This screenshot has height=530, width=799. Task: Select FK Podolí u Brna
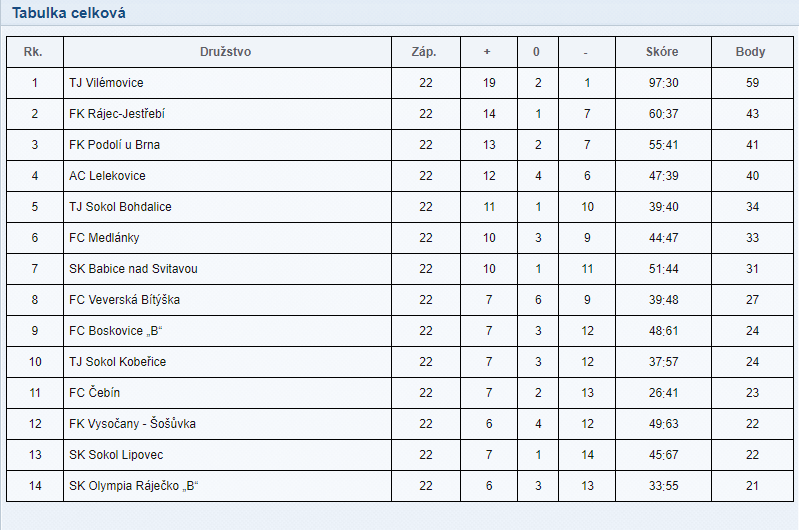click(114, 145)
